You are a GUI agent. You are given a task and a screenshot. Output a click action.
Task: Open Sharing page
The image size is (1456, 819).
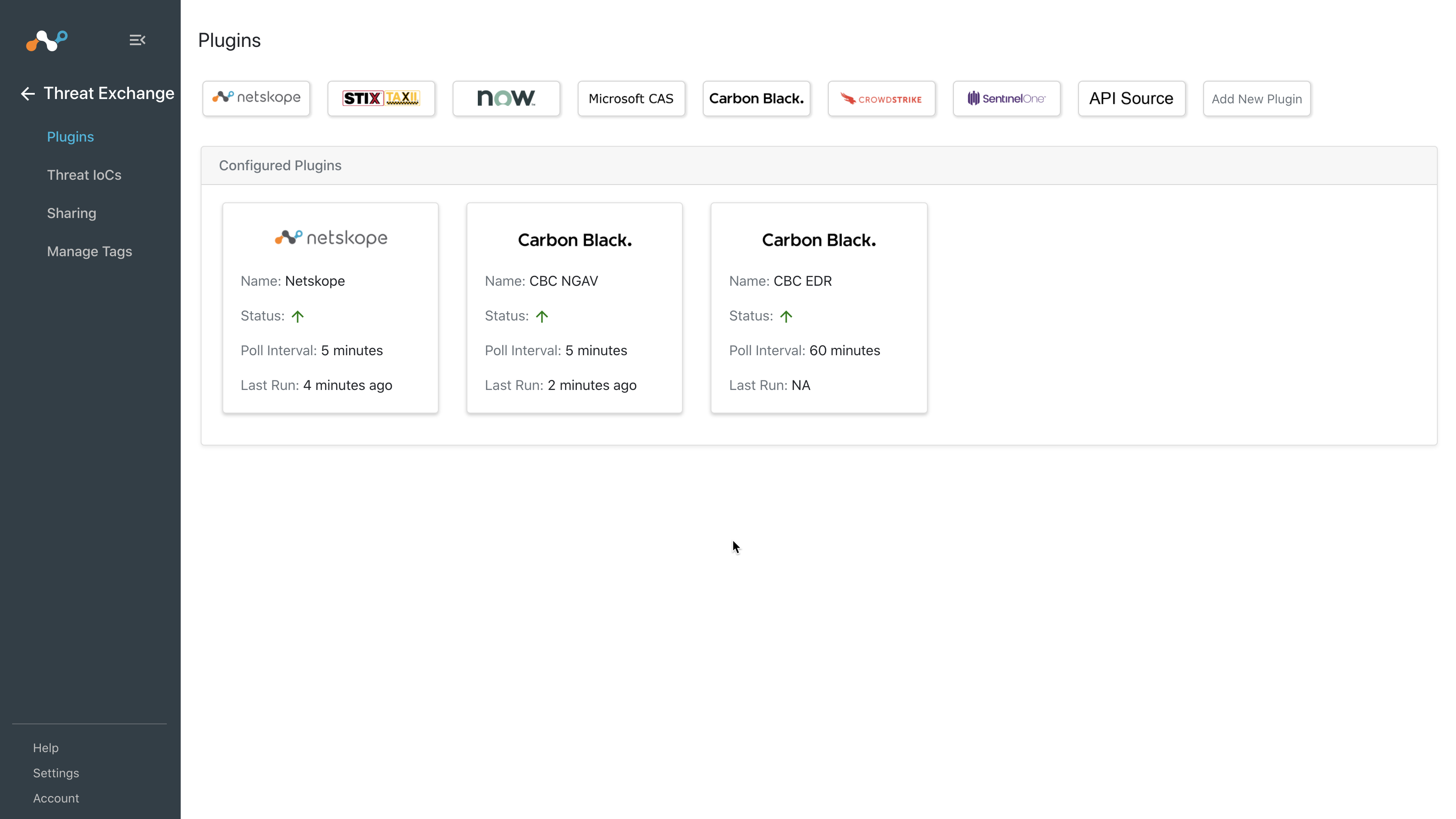click(x=72, y=213)
